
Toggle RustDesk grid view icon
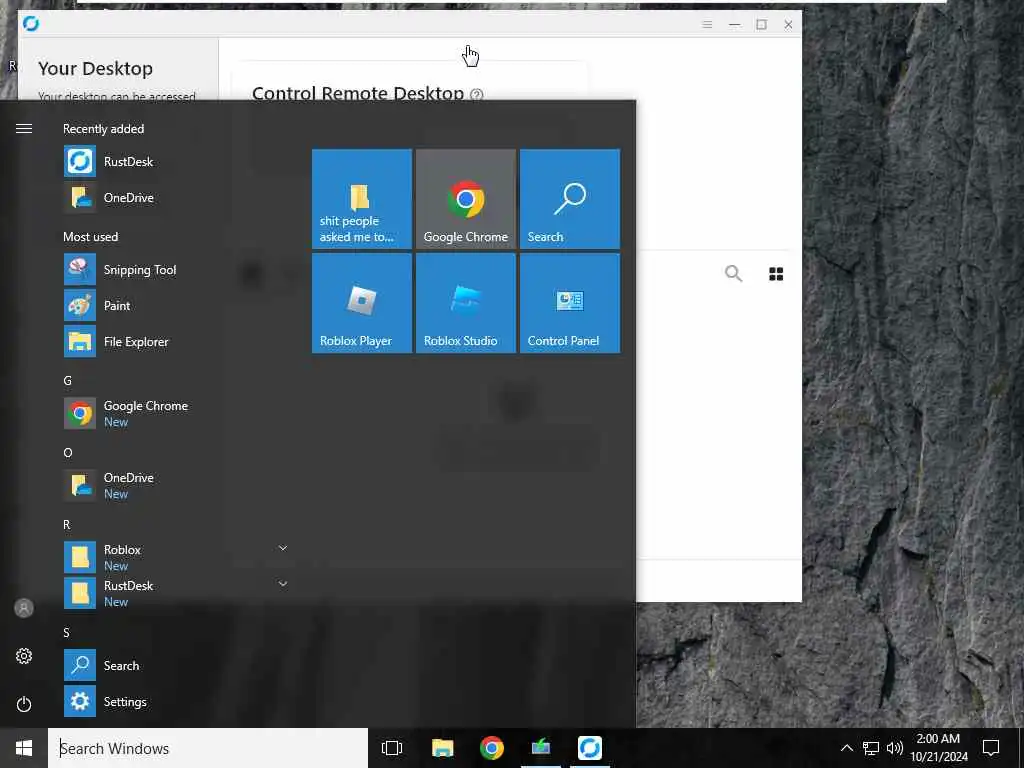point(776,274)
